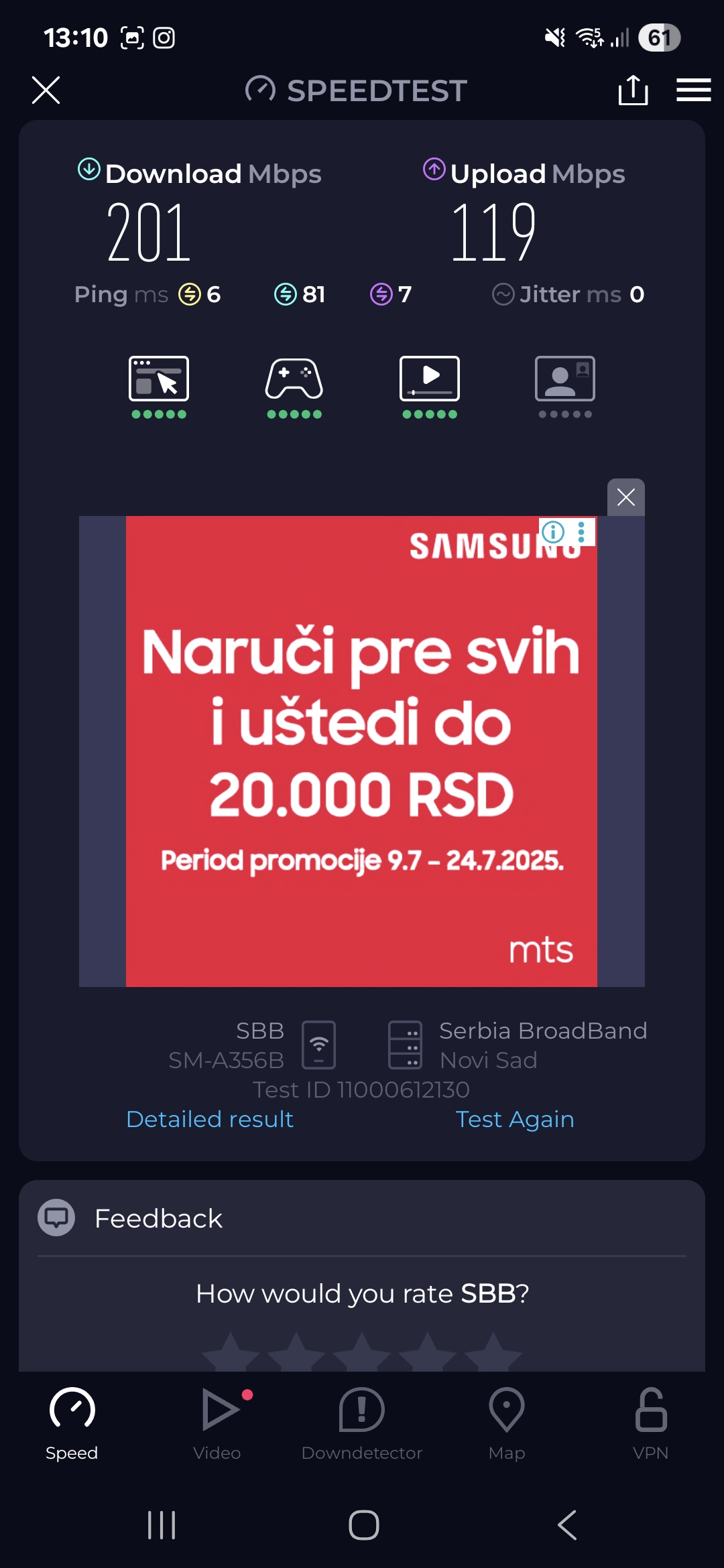Tap Test Again
This screenshot has width=724, height=1568.
[515, 1119]
